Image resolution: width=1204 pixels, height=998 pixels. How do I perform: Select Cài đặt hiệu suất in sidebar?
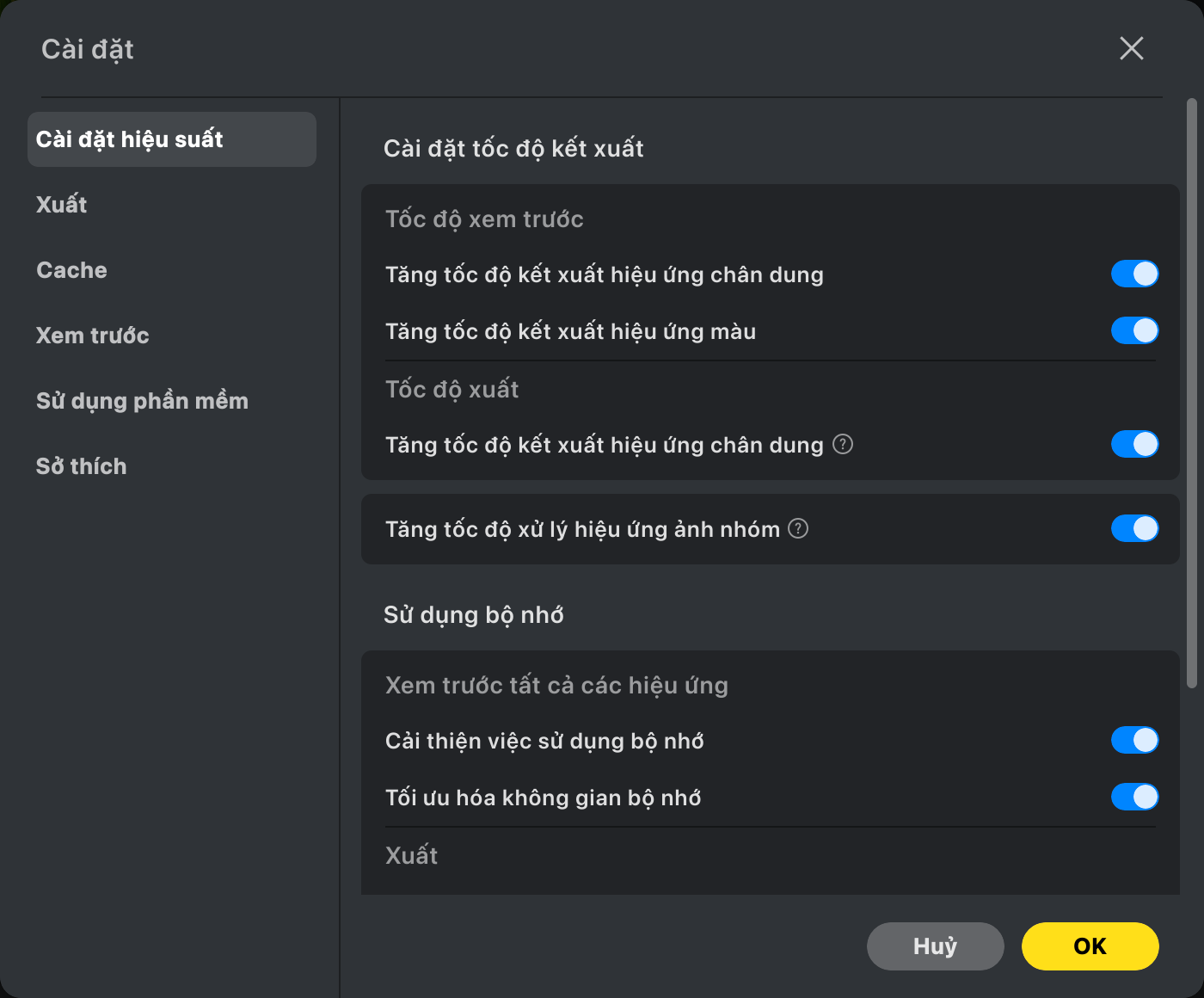[x=172, y=139]
